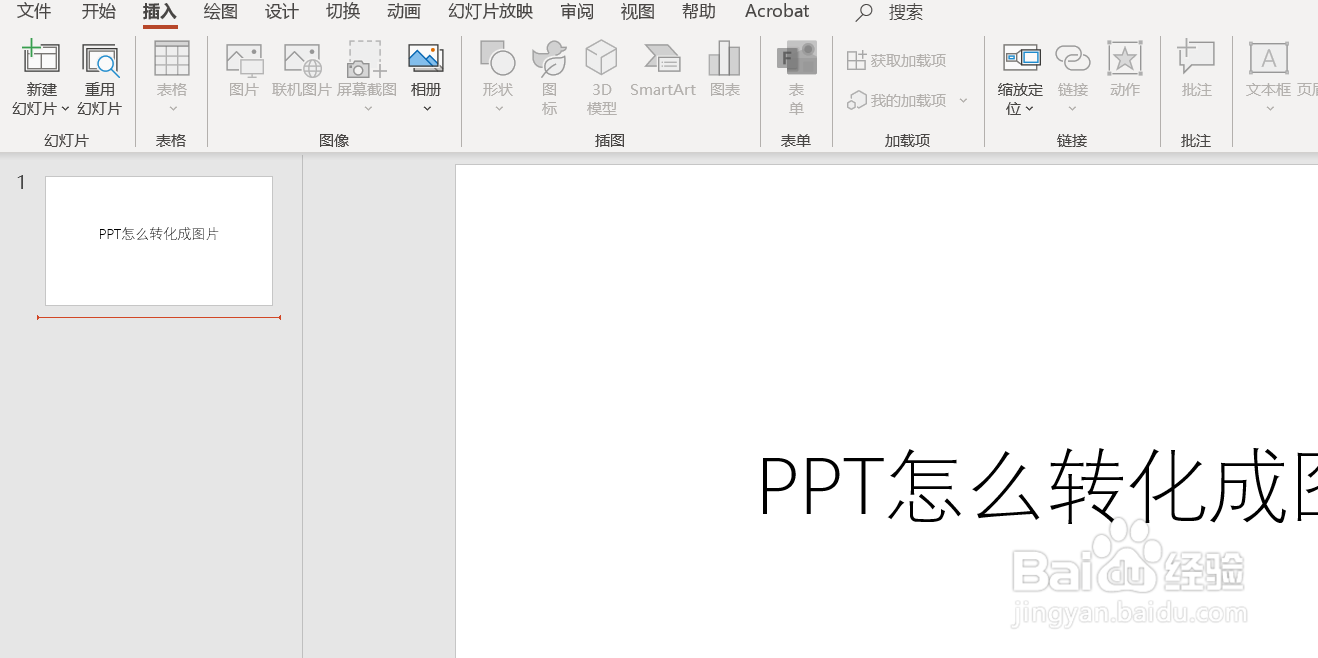Click 获取加载项 get add-ins
This screenshot has width=1318, height=658.
pos(897,61)
